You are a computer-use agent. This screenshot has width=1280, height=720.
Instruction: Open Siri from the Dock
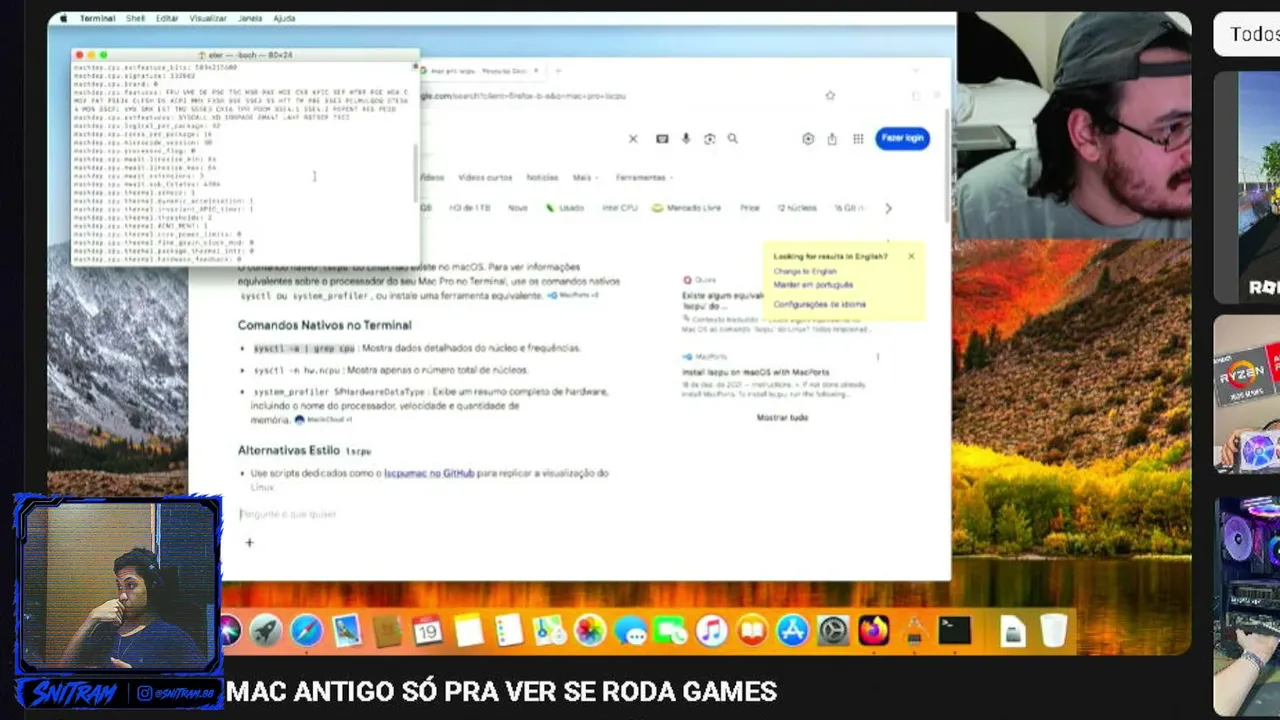point(231,631)
